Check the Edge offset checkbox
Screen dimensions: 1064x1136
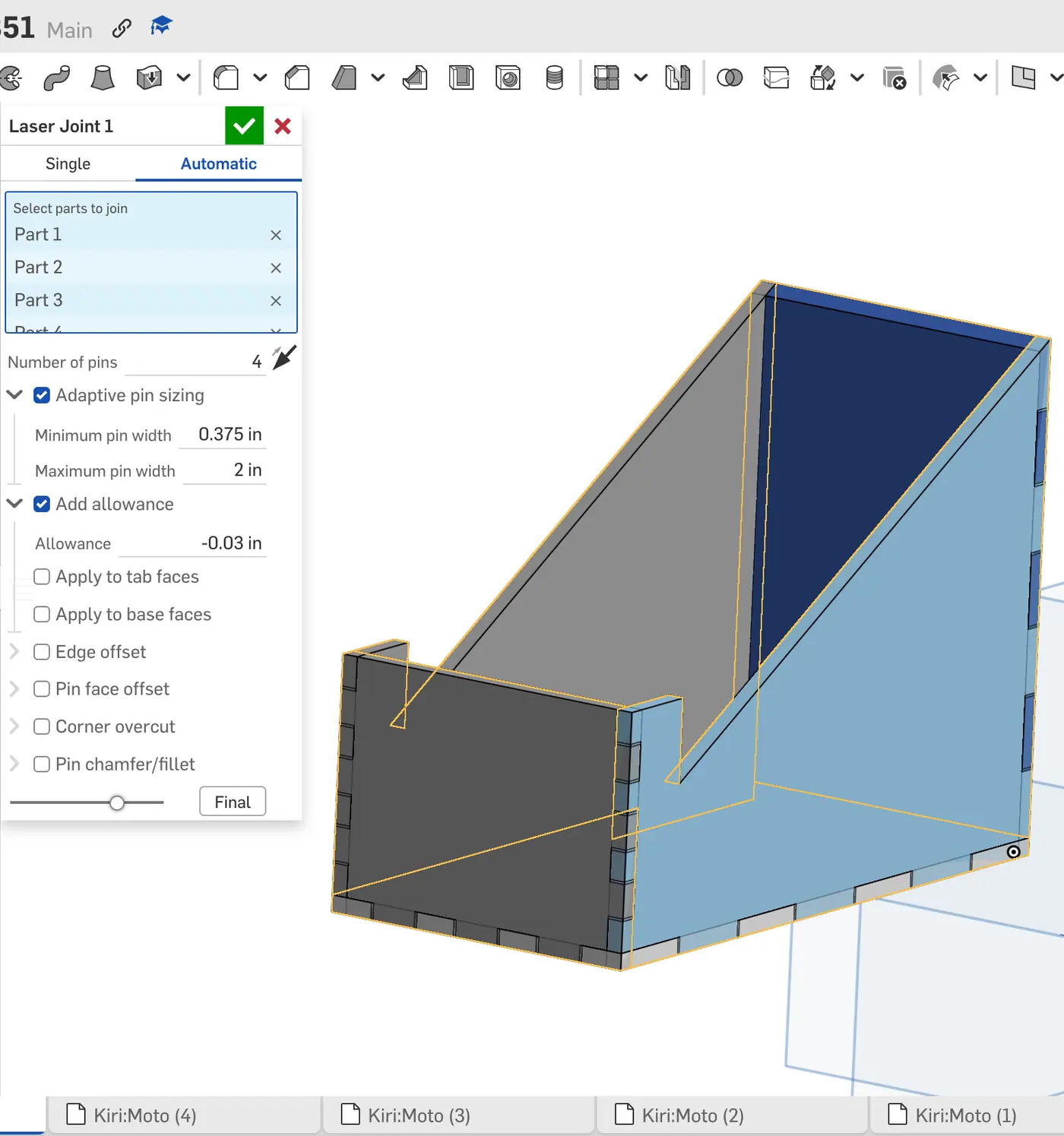(42, 652)
